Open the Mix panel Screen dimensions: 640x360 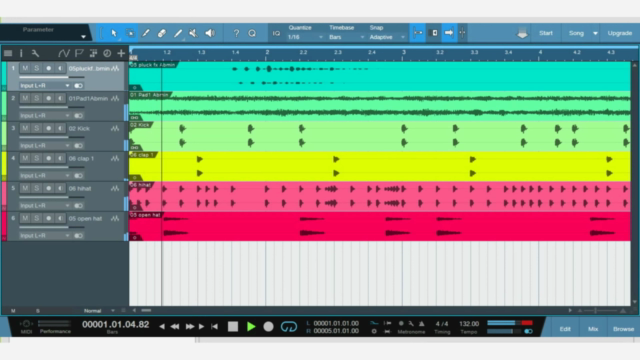click(593, 329)
